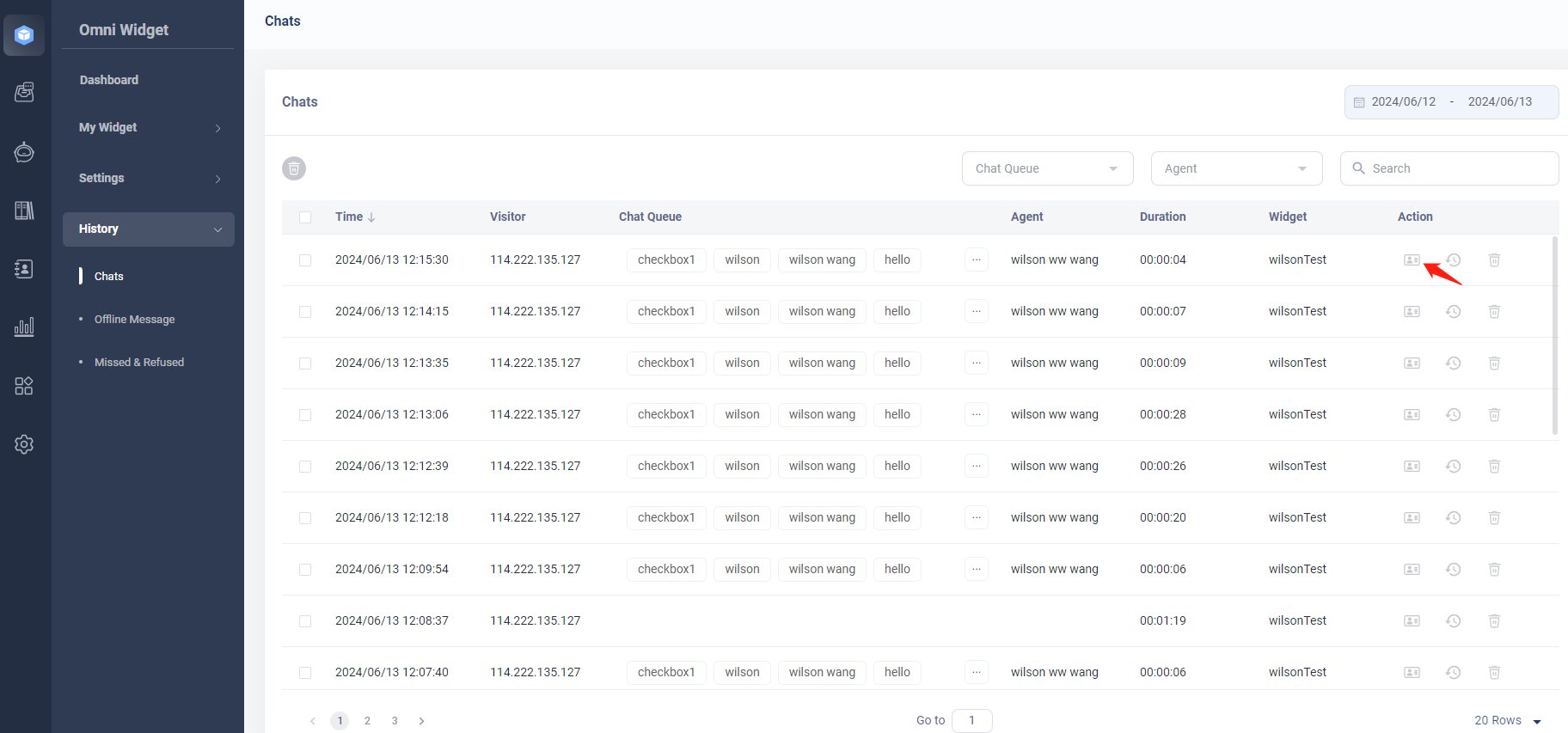Screen dimensions: 1568x733
Task: Open Offline Message in History menu
Action: coord(134,319)
